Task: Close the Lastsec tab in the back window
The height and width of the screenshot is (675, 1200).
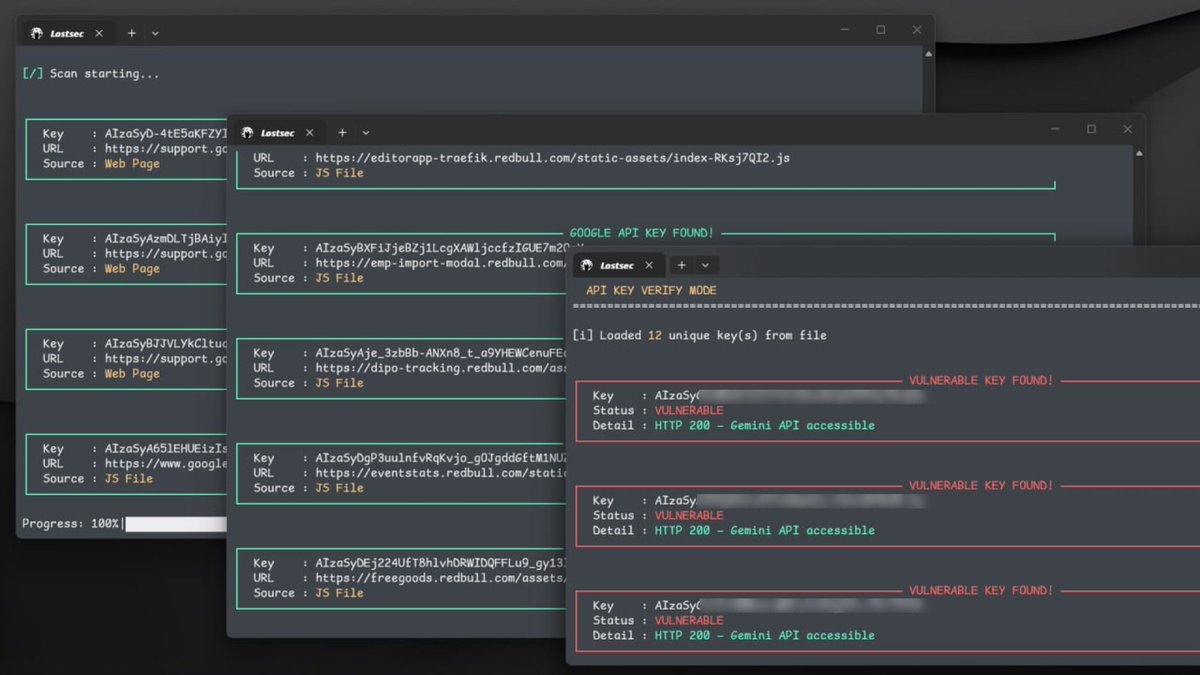Action: pos(99,33)
